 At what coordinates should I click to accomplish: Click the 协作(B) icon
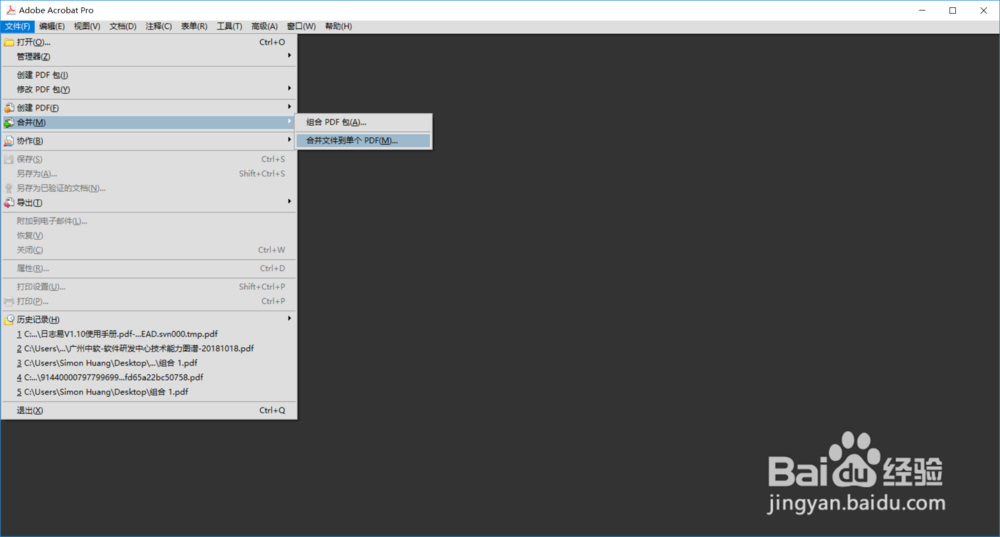pyautogui.click(x=9, y=141)
